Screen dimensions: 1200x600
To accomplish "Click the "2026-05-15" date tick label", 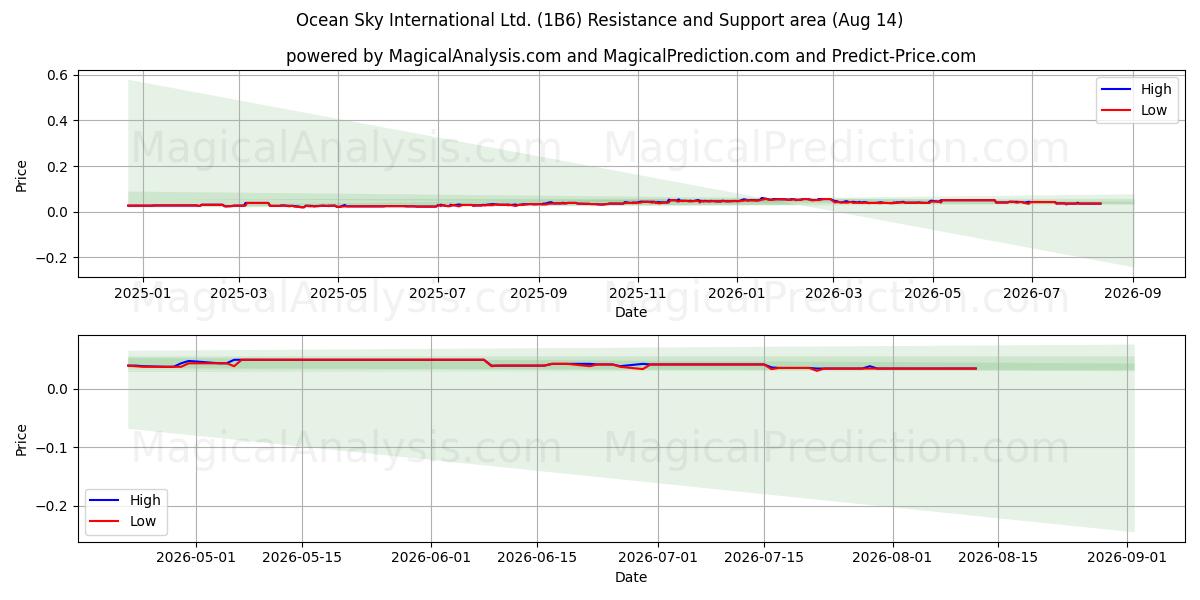I will 302,558.
